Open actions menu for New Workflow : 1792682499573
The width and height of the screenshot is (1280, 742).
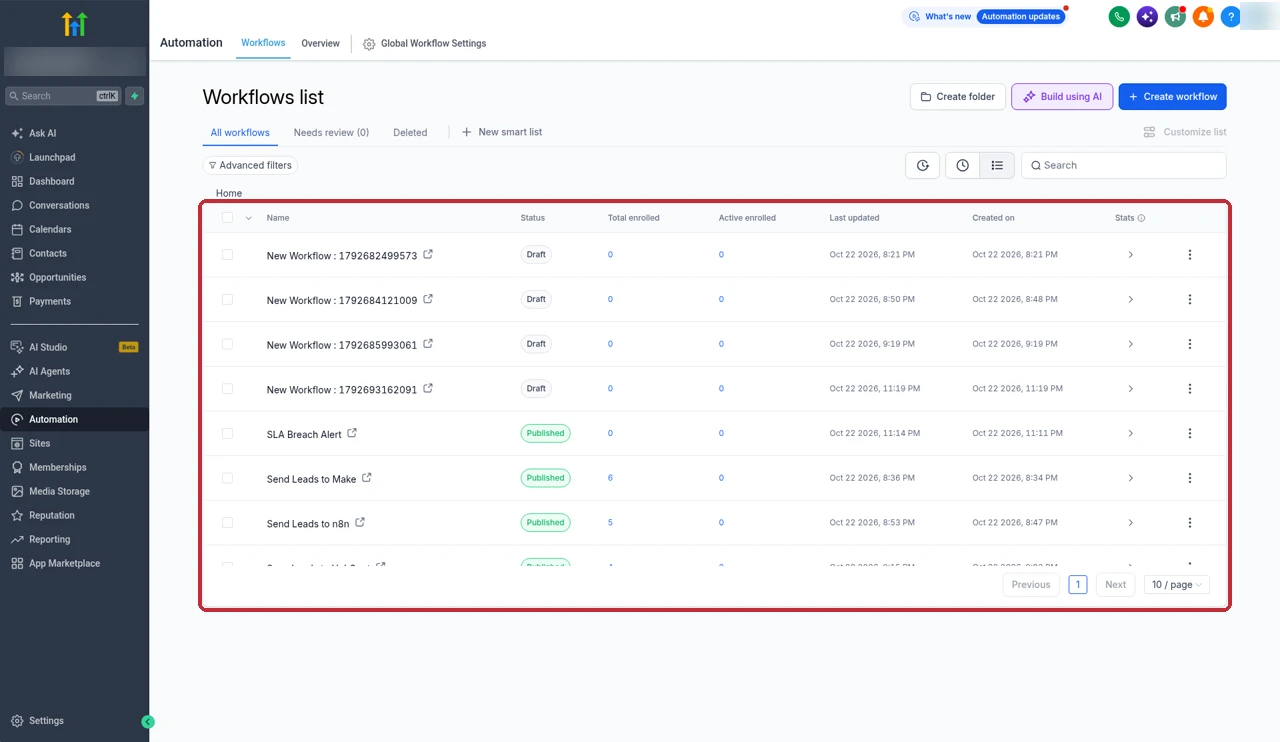click(x=1190, y=255)
